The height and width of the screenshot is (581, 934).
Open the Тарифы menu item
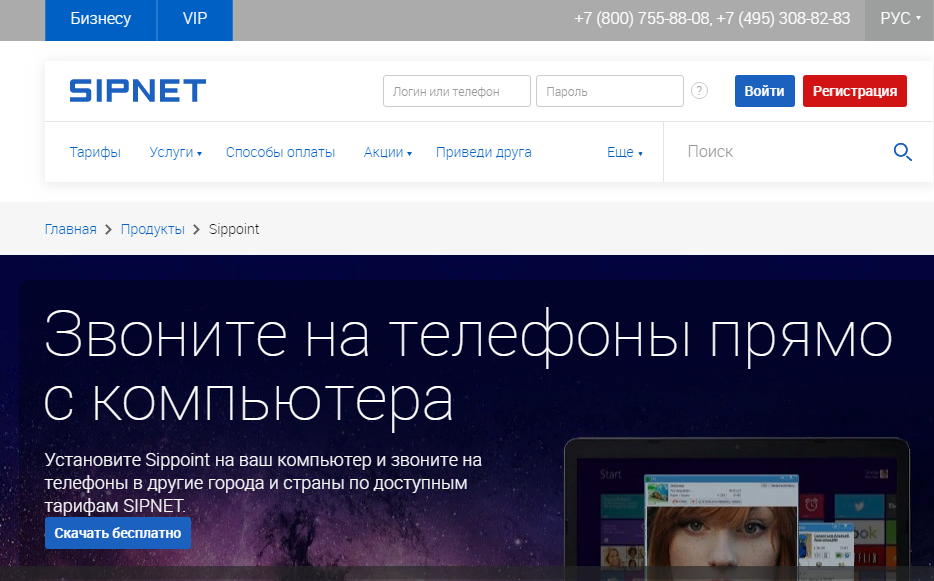[95, 153]
